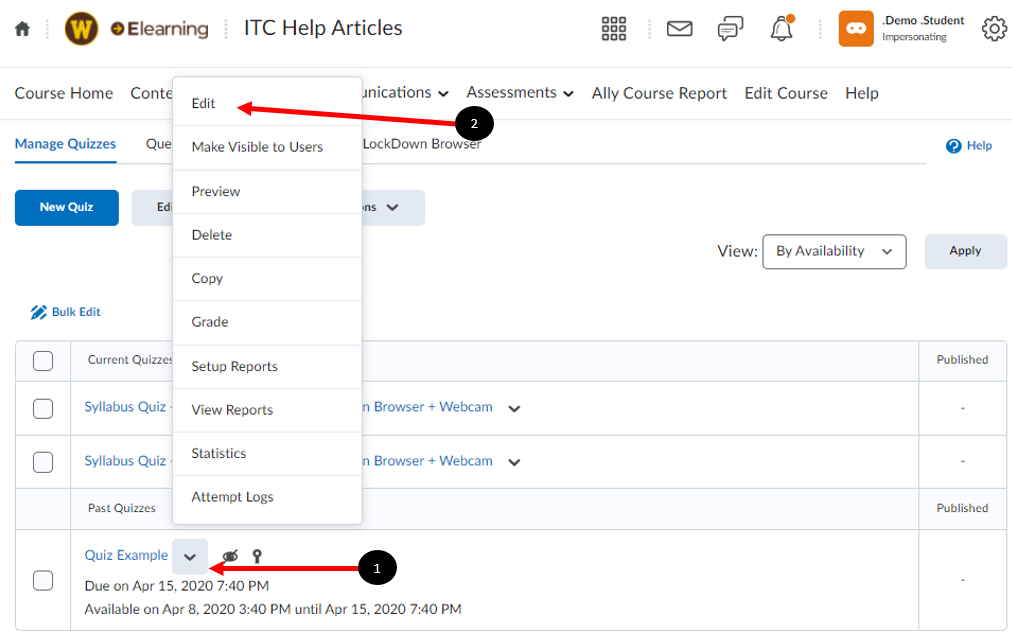Viewport: 1012px width, 635px height.
Task: Open the course selector grid icon
Action: click(614, 29)
